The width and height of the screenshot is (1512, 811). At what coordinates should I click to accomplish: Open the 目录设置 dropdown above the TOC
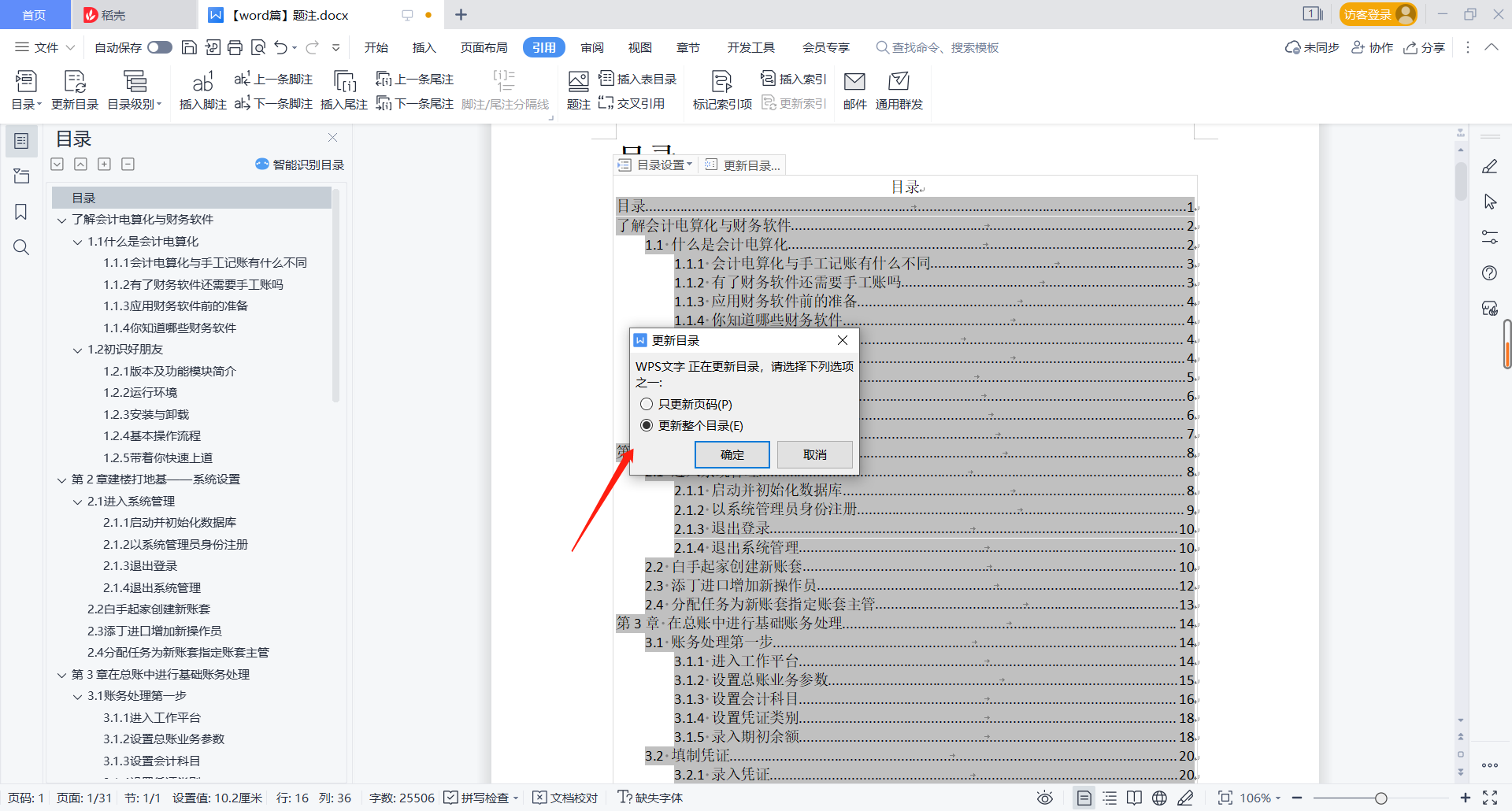click(655, 165)
